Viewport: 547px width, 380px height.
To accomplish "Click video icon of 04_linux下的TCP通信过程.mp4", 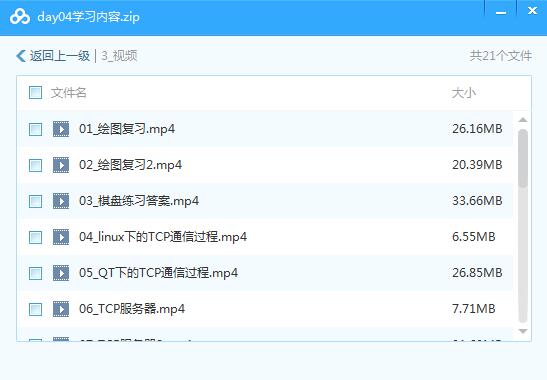I will (61, 237).
